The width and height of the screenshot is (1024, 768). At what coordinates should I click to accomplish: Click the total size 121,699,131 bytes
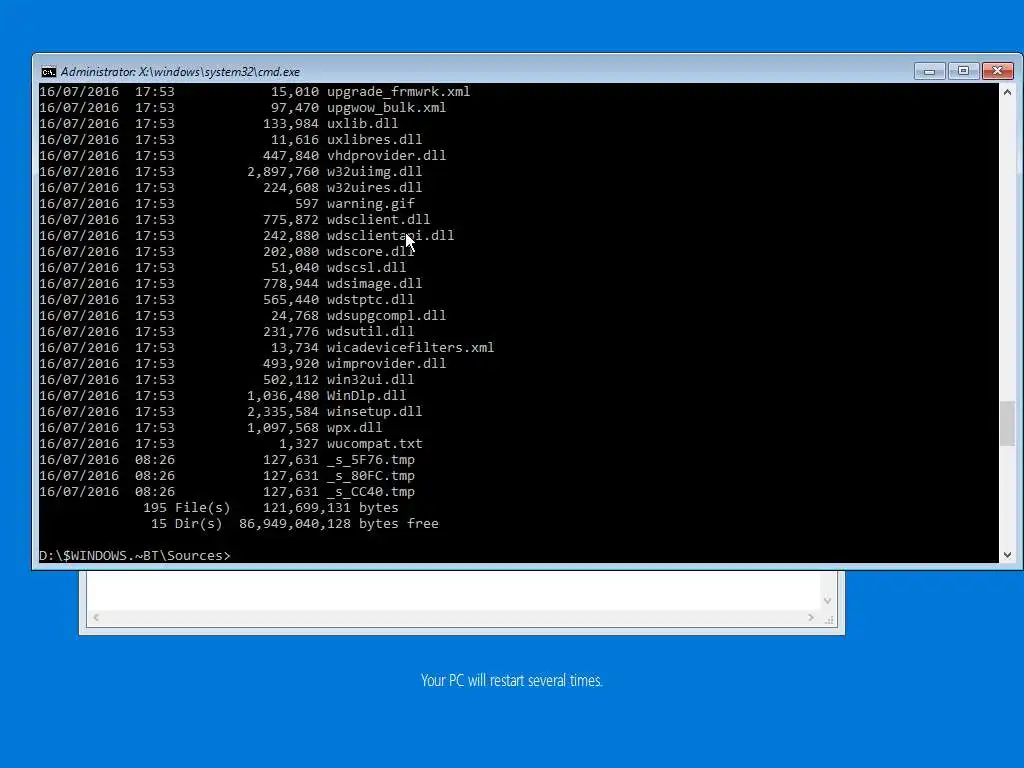[x=330, y=507]
